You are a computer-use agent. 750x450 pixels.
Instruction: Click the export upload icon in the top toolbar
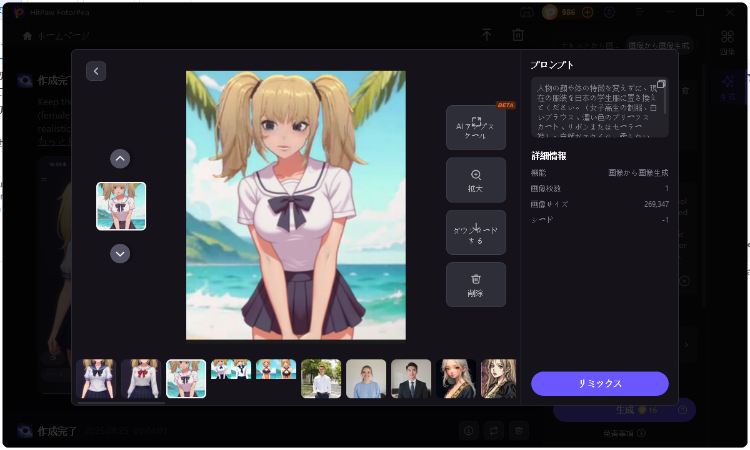(x=487, y=35)
